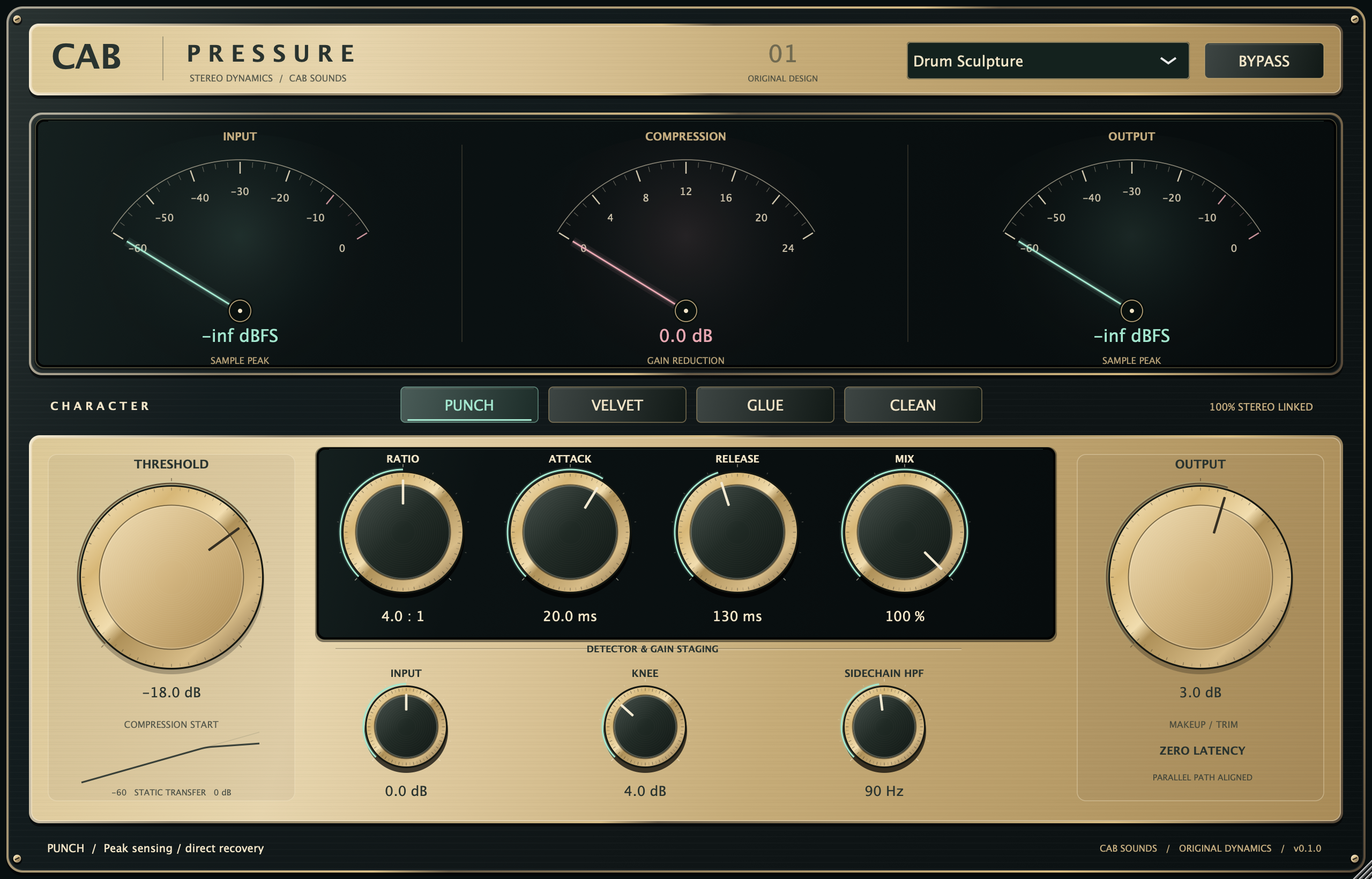Screen dimensions: 1372x879
Task: Select the GLUE character mode
Action: pos(765,405)
